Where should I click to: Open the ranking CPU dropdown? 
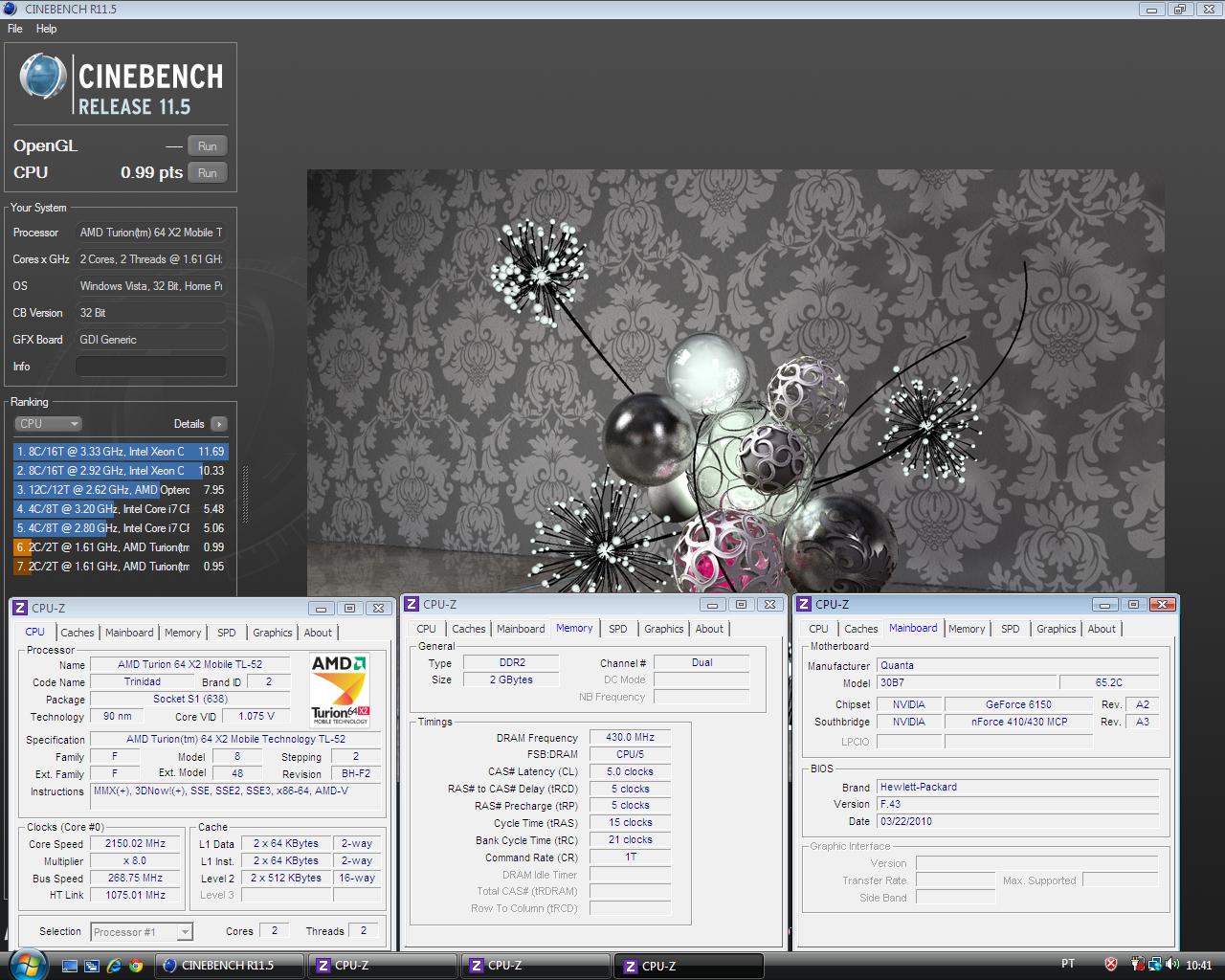coord(49,423)
